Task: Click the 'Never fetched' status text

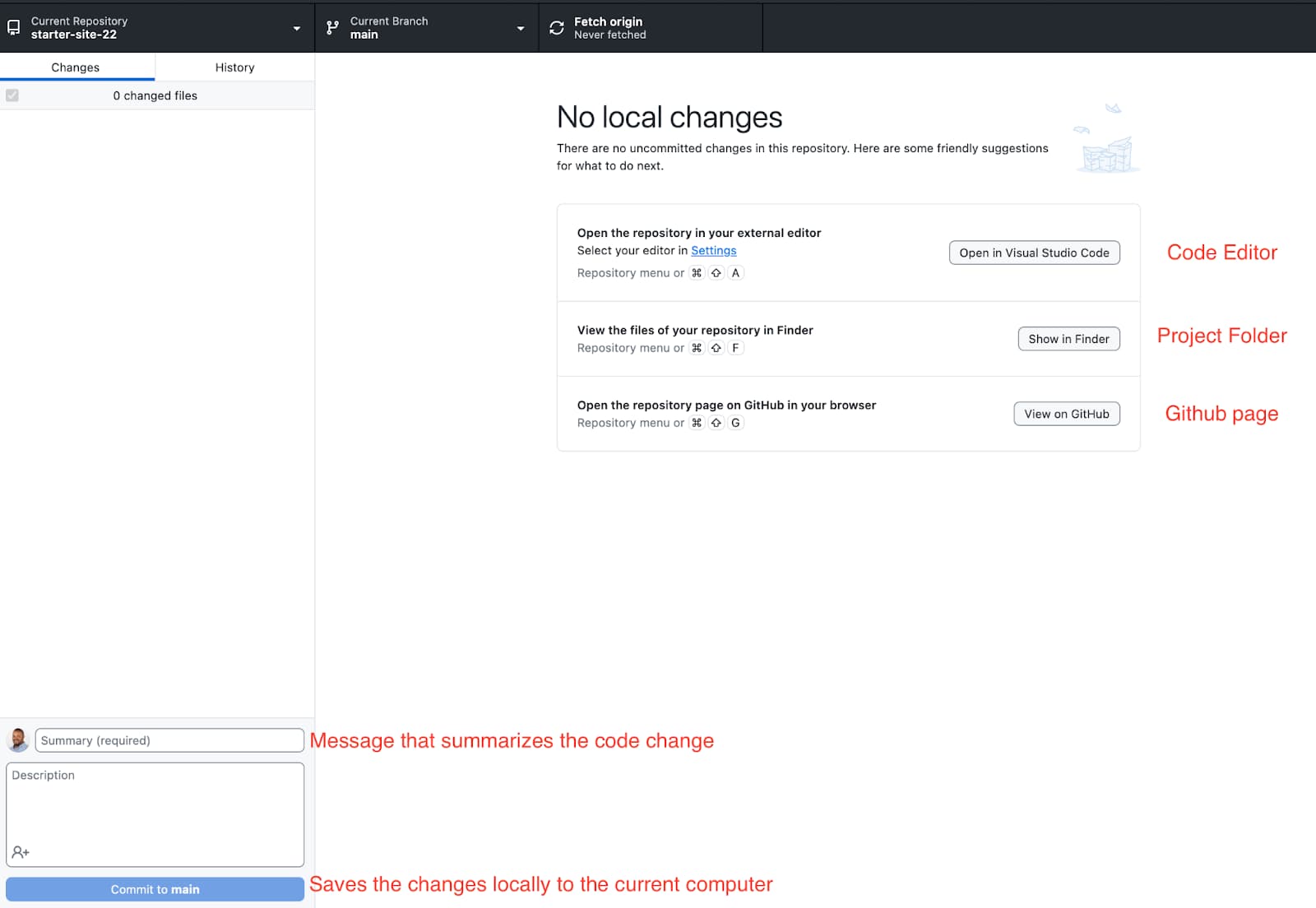Action: [610, 35]
